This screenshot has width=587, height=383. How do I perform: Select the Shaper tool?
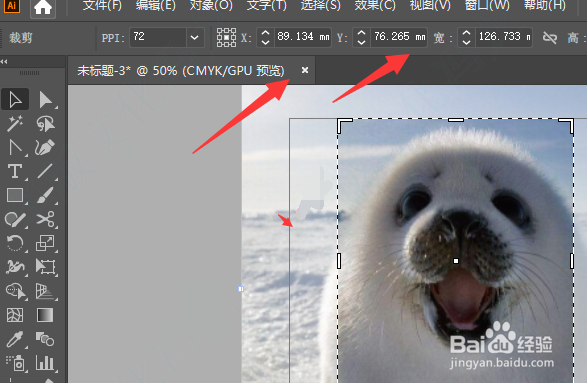click(15, 219)
